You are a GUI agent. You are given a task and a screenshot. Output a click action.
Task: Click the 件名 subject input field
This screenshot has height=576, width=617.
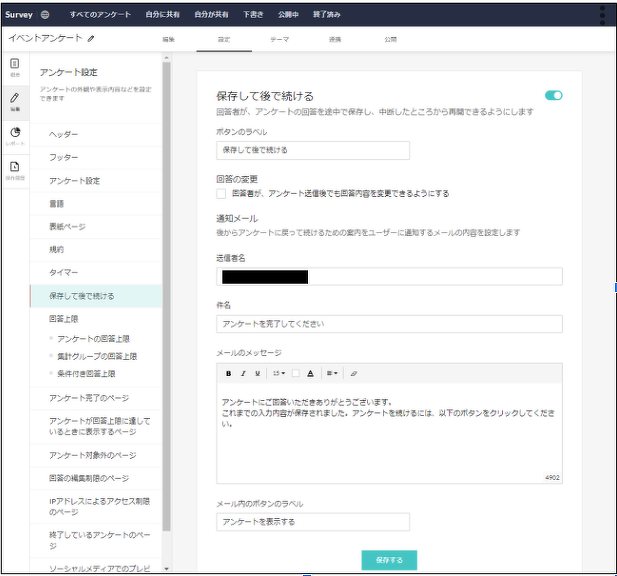(x=389, y=324)
